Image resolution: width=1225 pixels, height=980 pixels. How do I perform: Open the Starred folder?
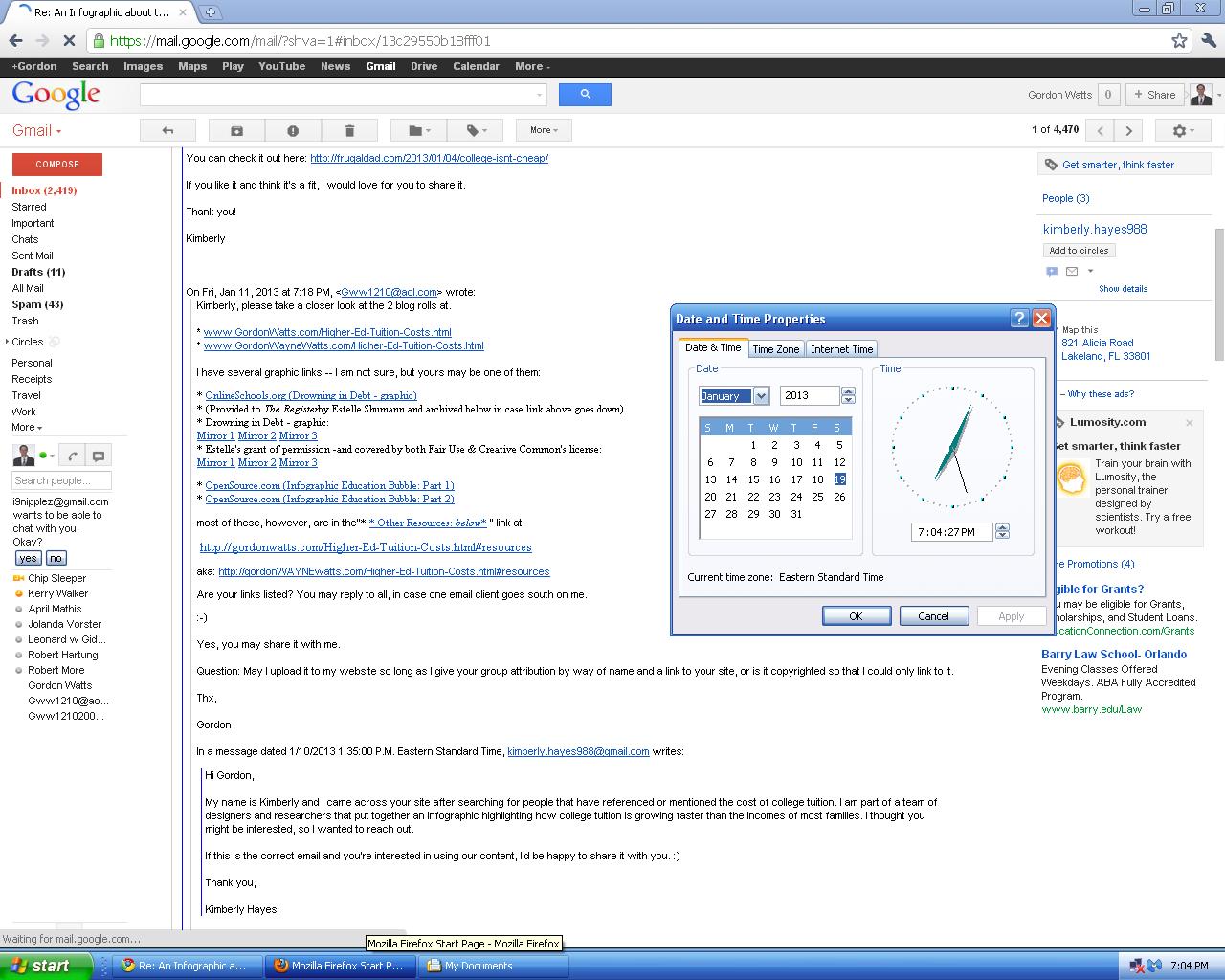point(29,207)
